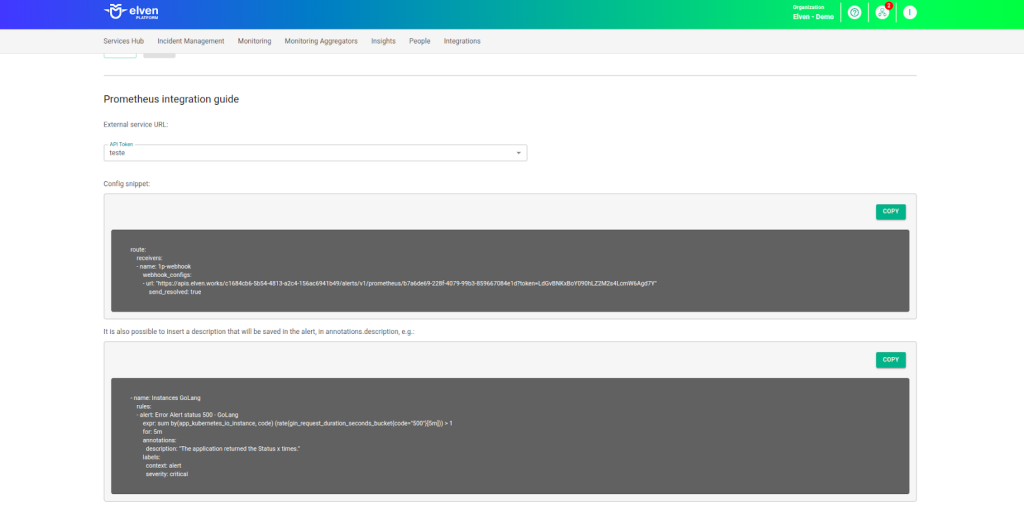Open the Integrations menu
This screenshot has height=510, width=1024.
[x=462, y=40]
